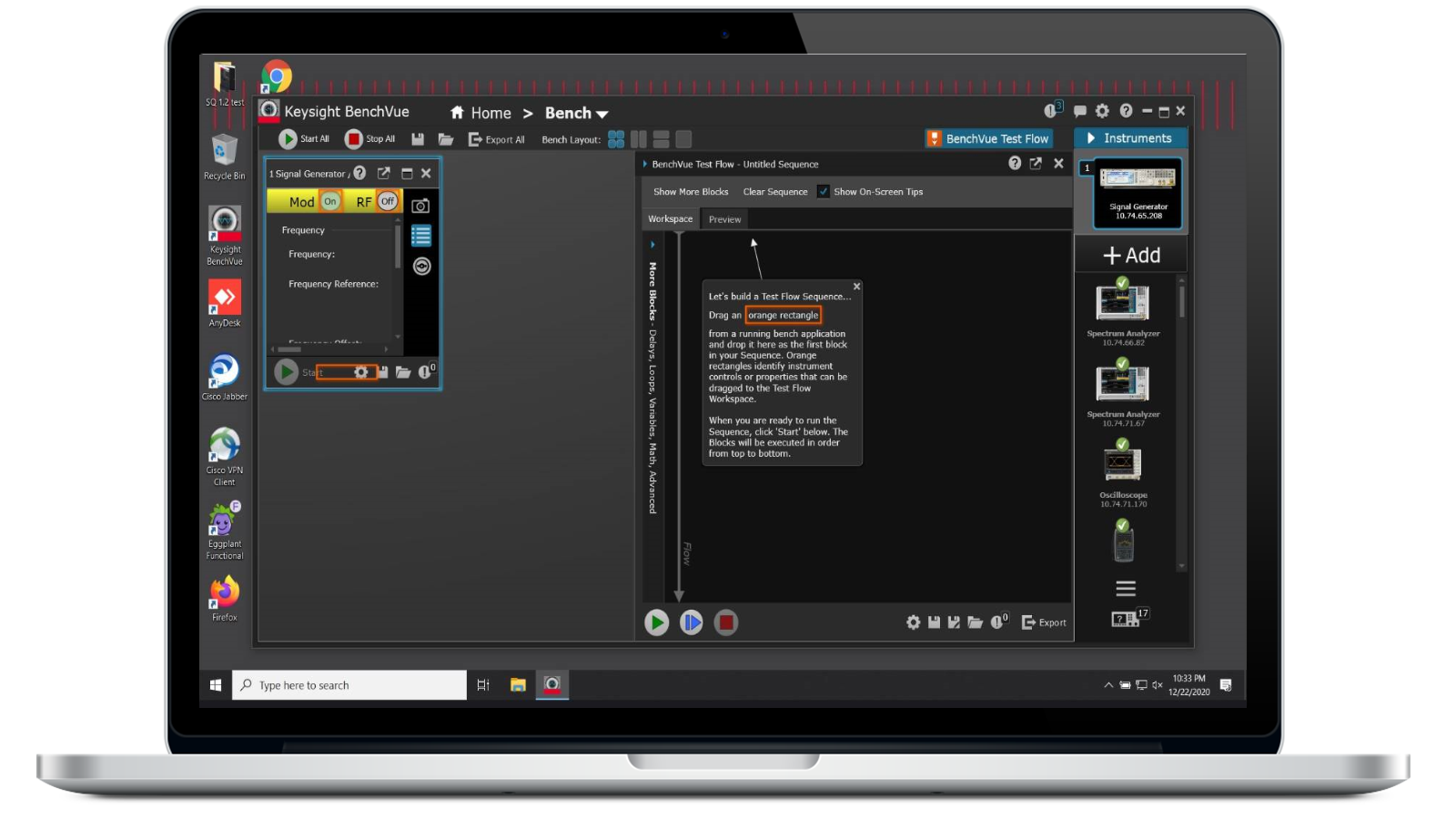Click the save bench icon beside Stop All
This screenshot has width=1456, height=819.
click(418, 139)
